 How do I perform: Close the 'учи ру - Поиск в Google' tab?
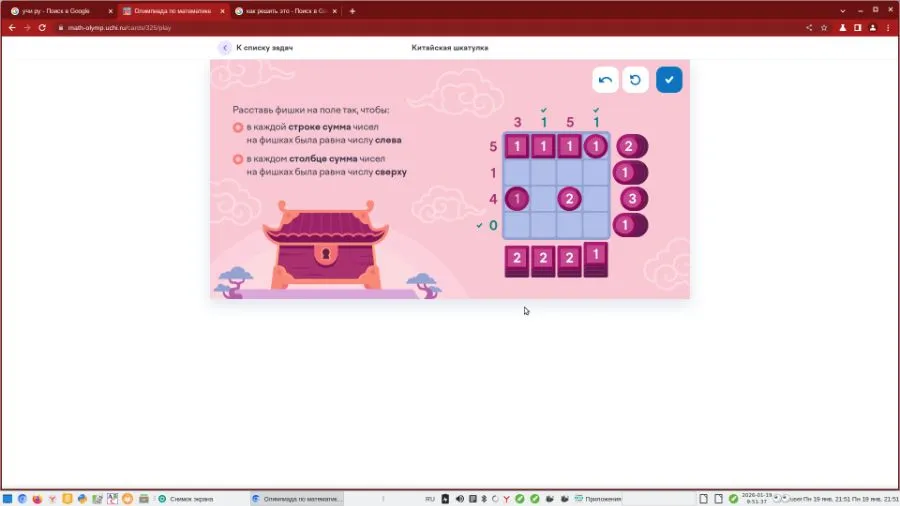pyautogui.click(x=110, y=11)
